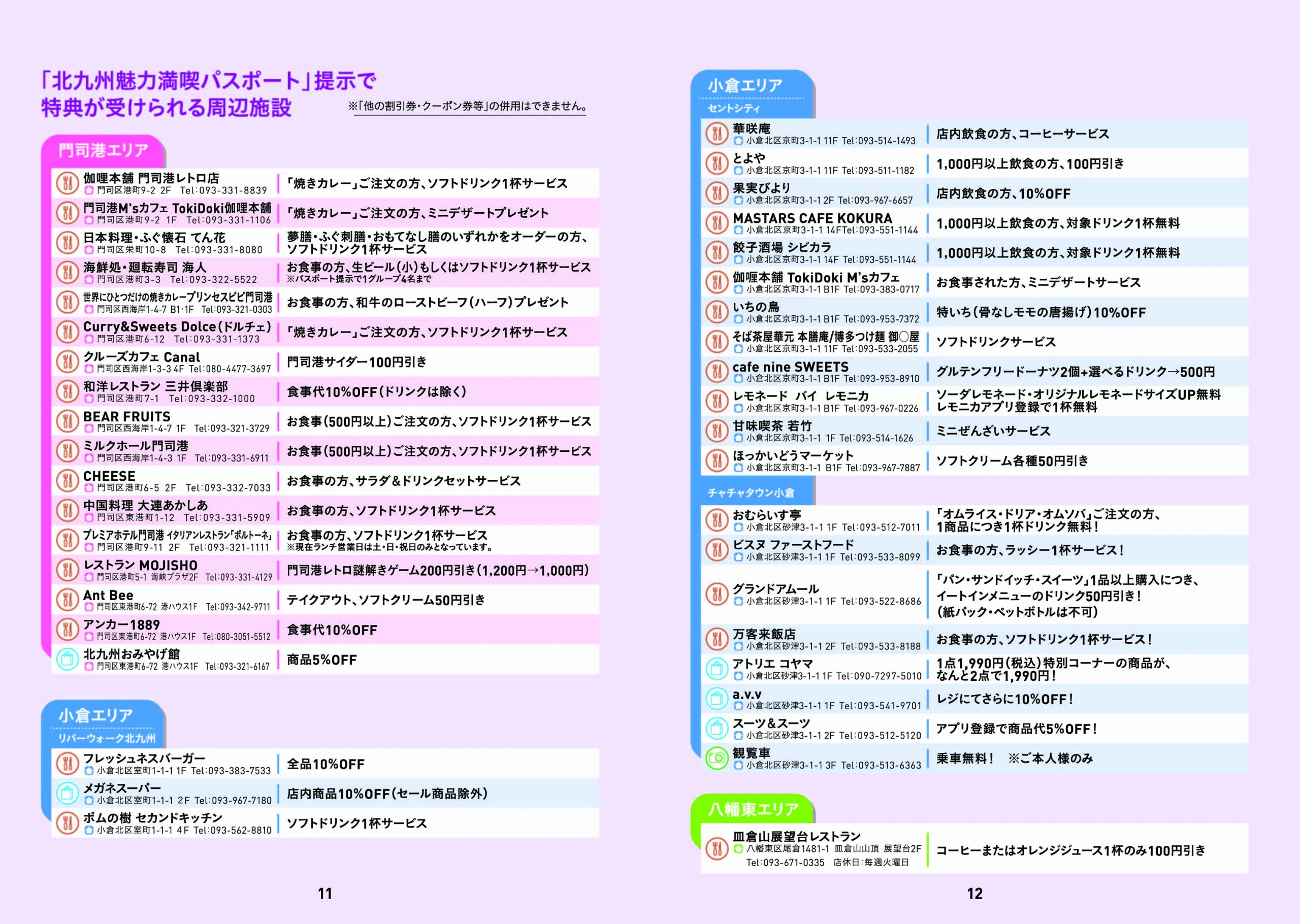The image size is (1300, 924).
Task: Click the offer コーヒーまたはオレンジジュース1杯のみ100円引き
Action: click(x=1070, y=850)
